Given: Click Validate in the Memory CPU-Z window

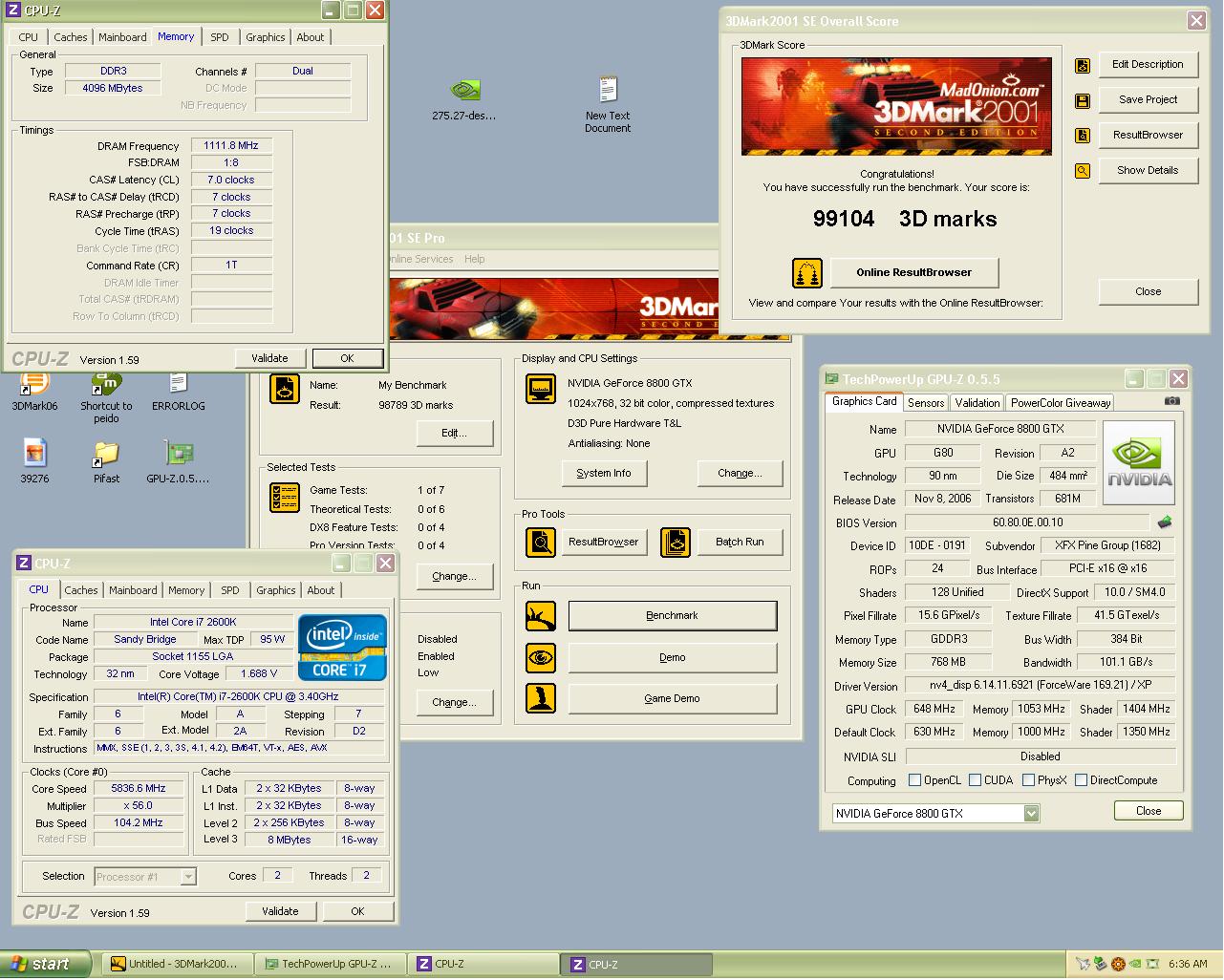Looking at the screenshot, I should 269,359.
